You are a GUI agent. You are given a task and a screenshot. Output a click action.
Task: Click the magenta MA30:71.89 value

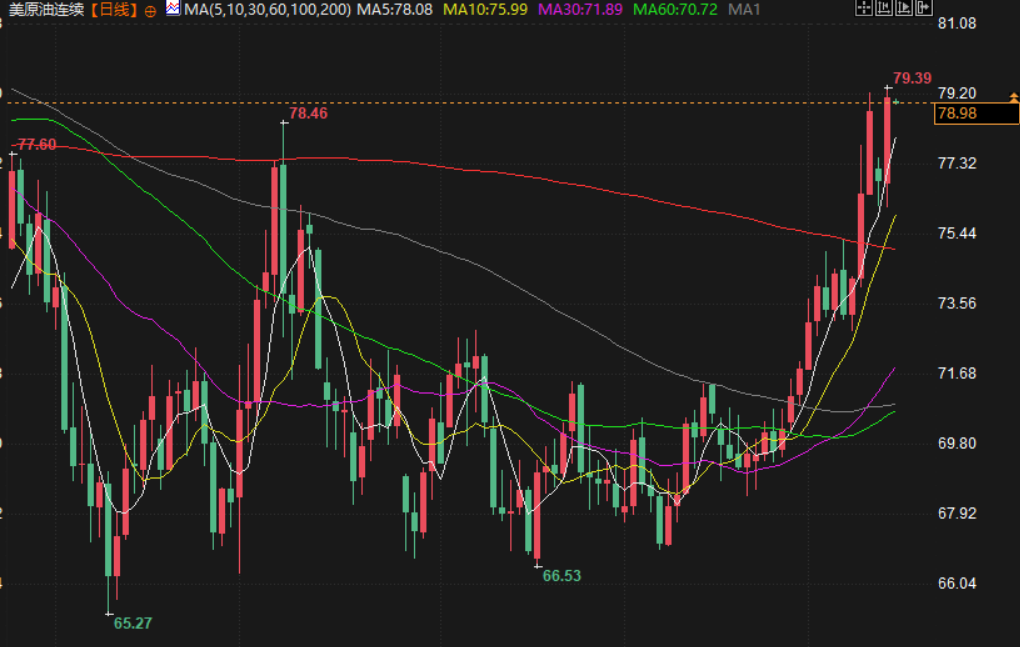(x=580, y=10)
